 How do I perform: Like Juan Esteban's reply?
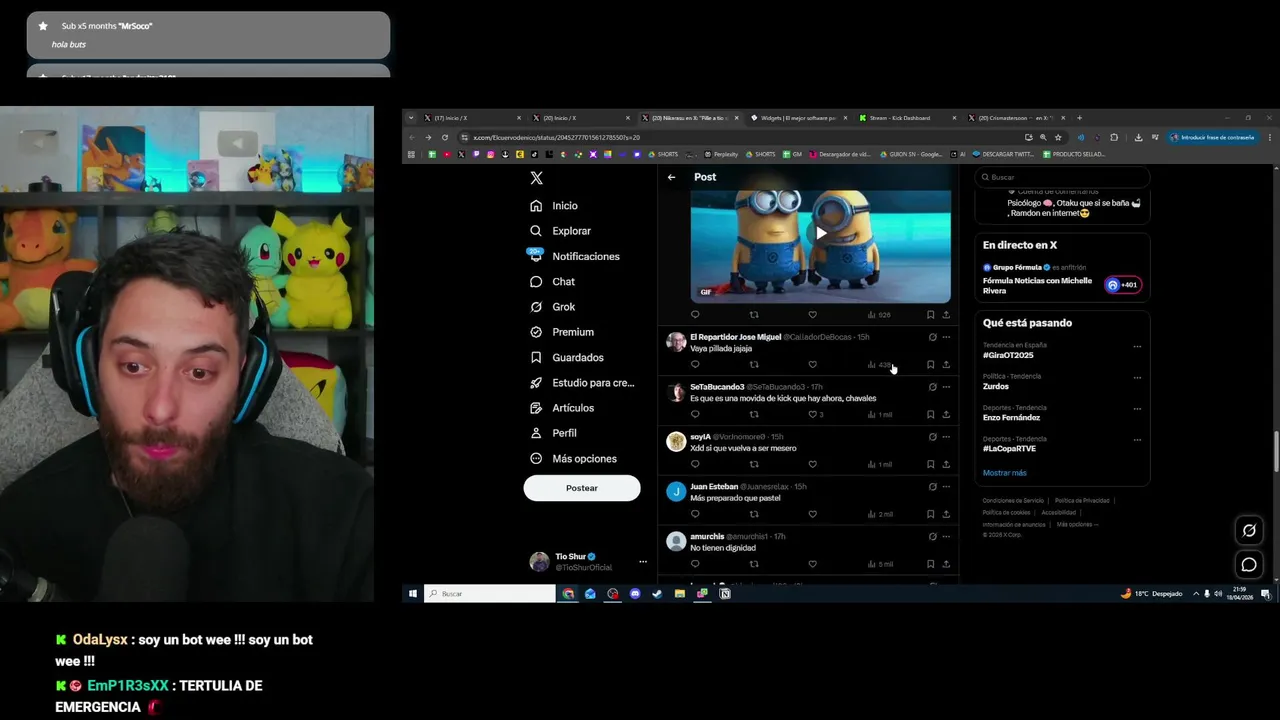click(x=812, y=514)
